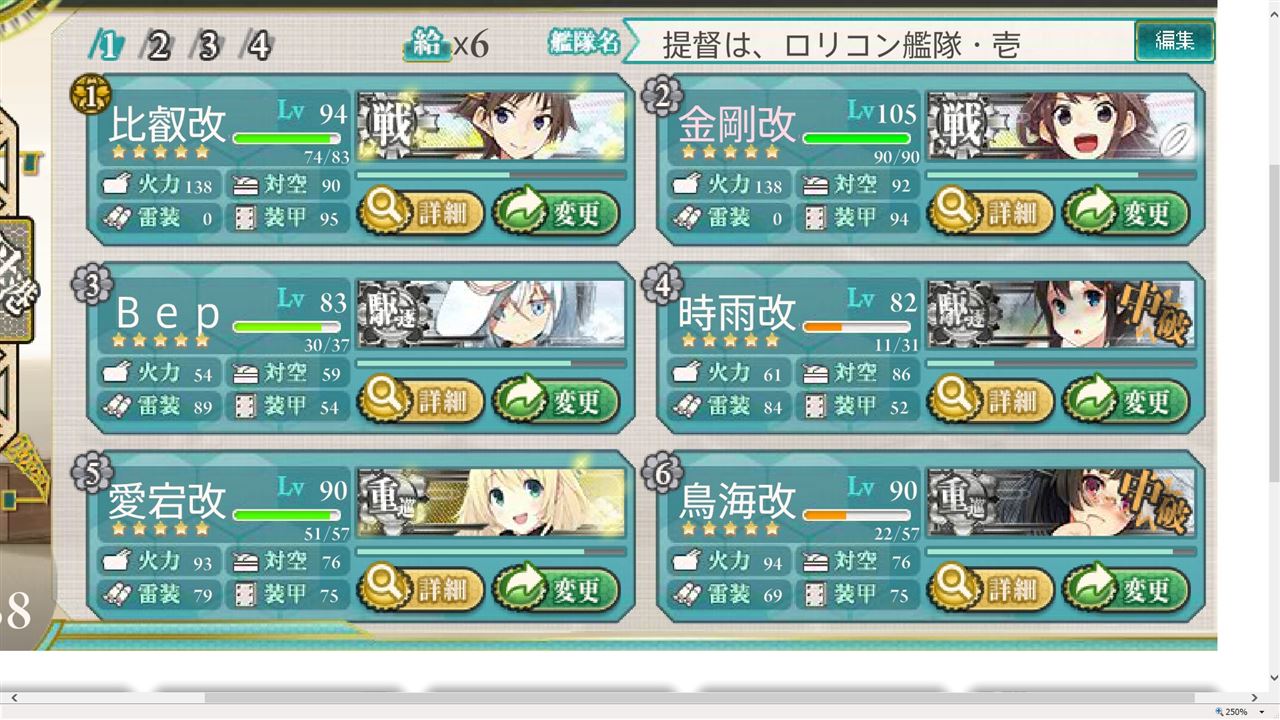Click the slot number 1 flagship badge
This screenshot has height=720, width=1280.
pos(84,96)
